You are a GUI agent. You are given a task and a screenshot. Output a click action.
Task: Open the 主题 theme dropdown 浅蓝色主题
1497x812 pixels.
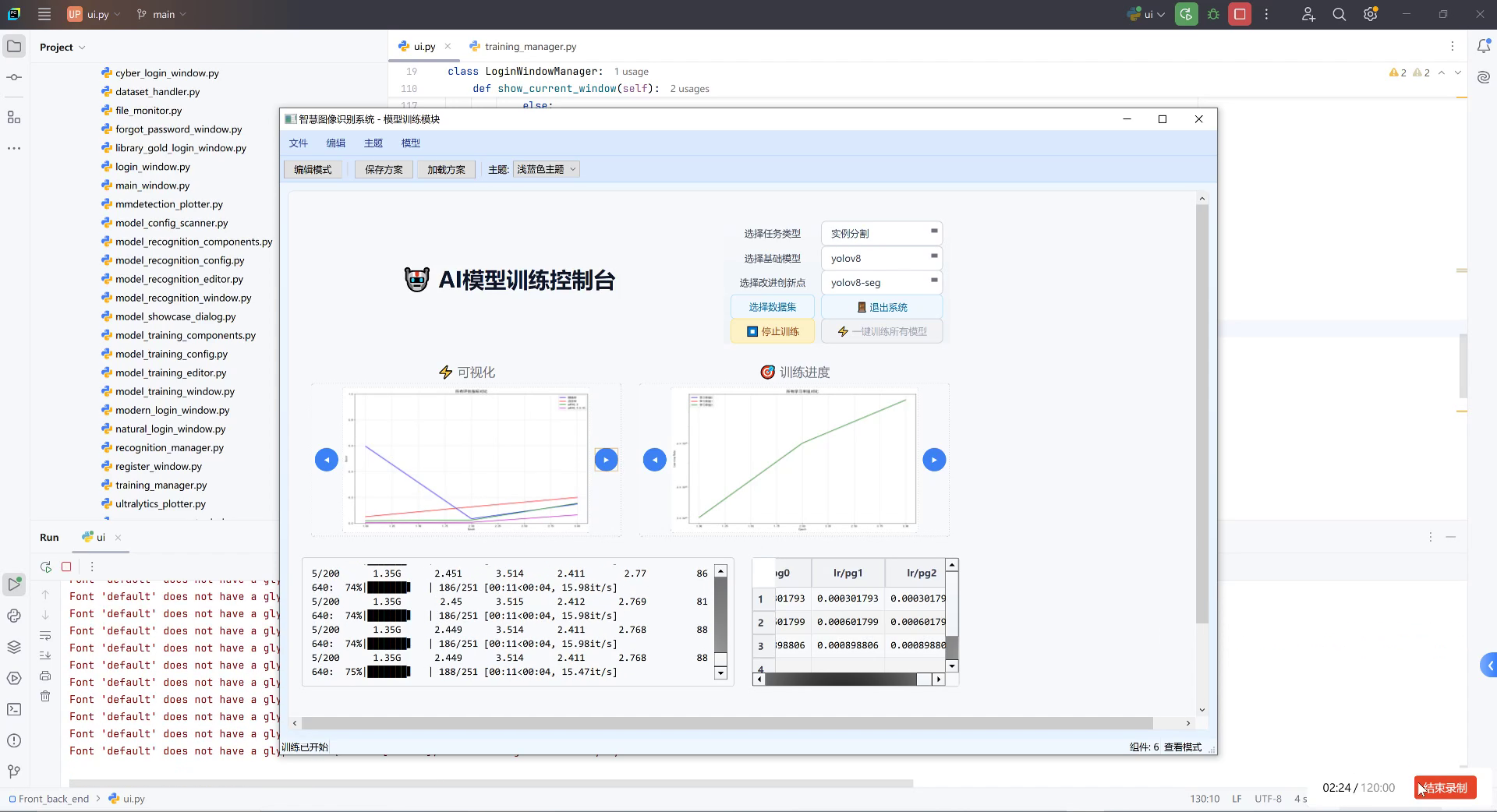547,169
